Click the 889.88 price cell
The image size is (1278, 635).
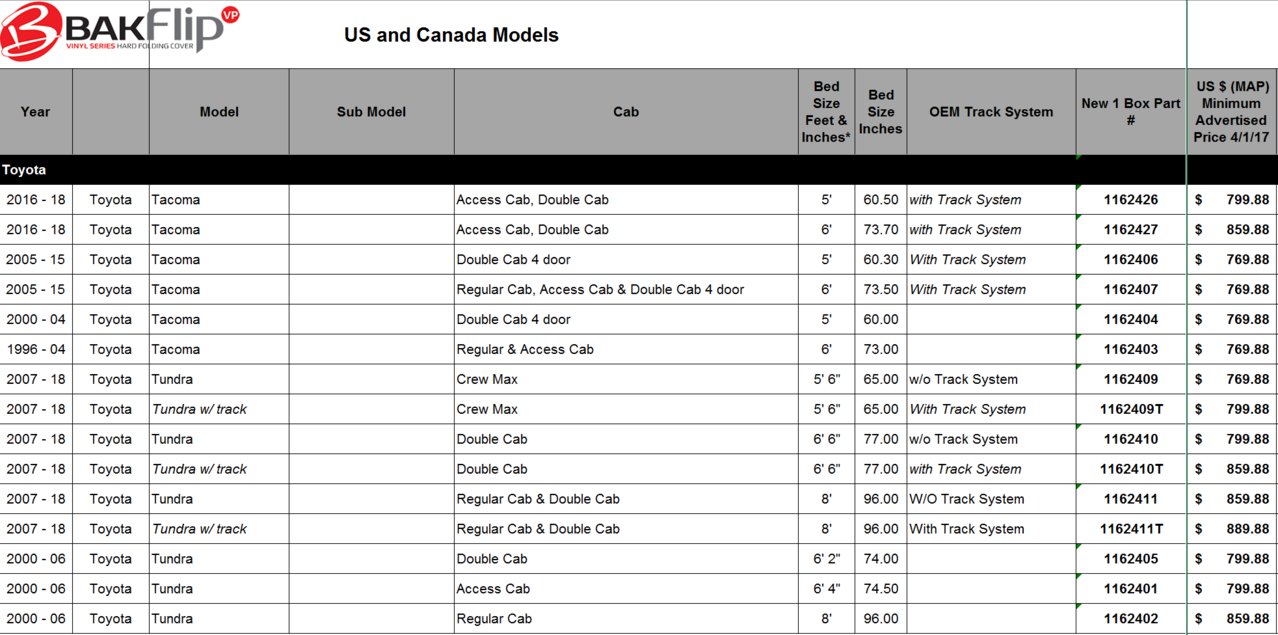pyautogui.click(x=1232, y=529)
